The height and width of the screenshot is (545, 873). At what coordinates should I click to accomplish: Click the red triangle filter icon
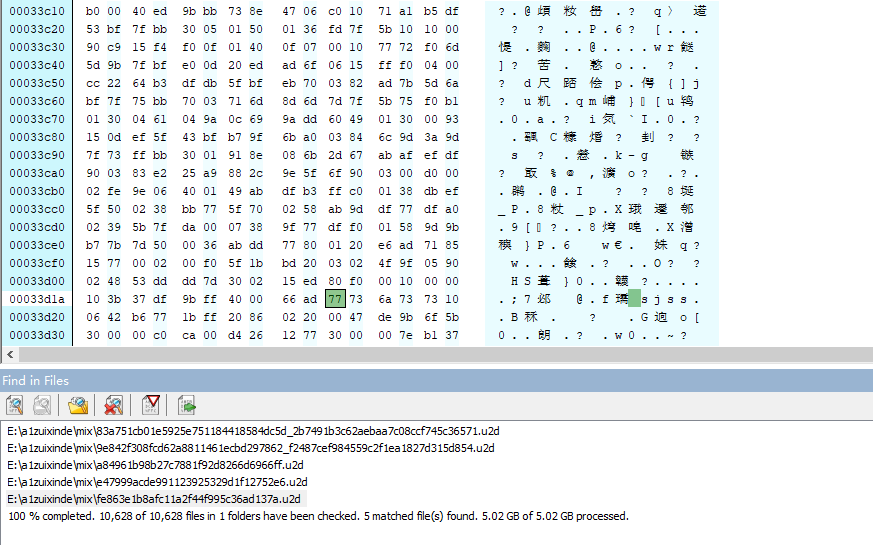tap(150, 405)
